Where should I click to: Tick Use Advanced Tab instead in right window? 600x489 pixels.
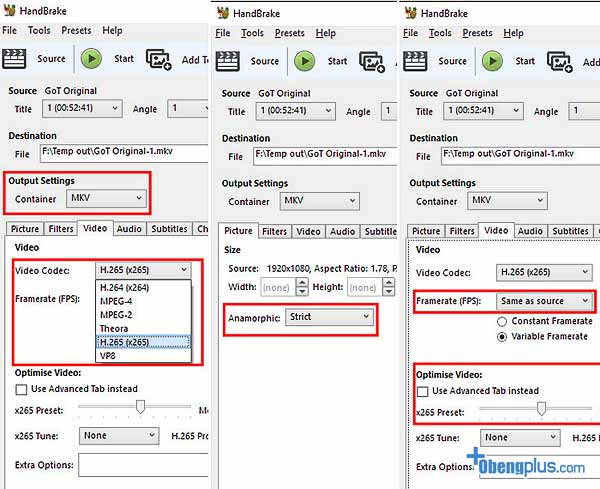tap(422, 391)
